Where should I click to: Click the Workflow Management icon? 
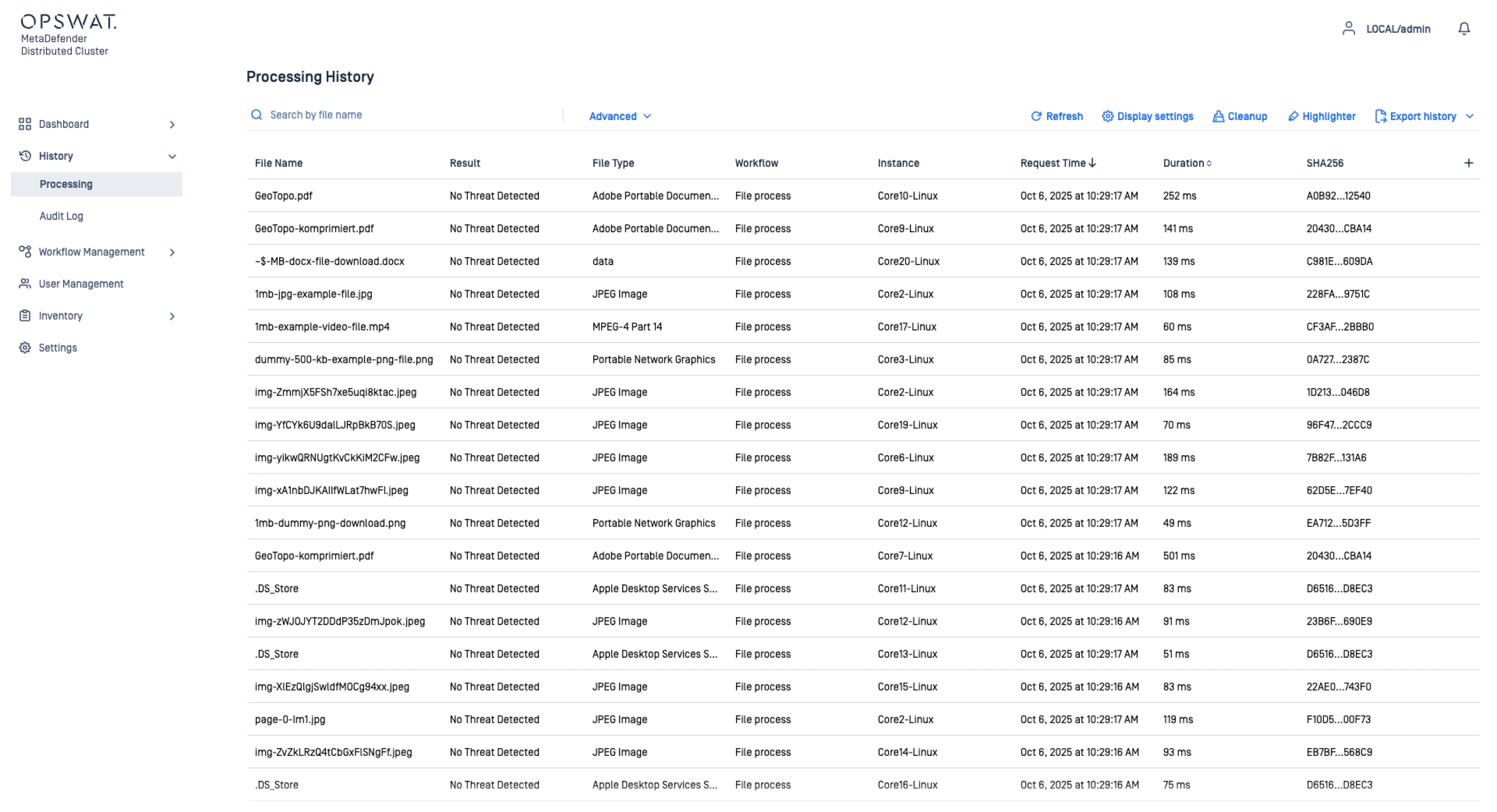tap(25, 252)
